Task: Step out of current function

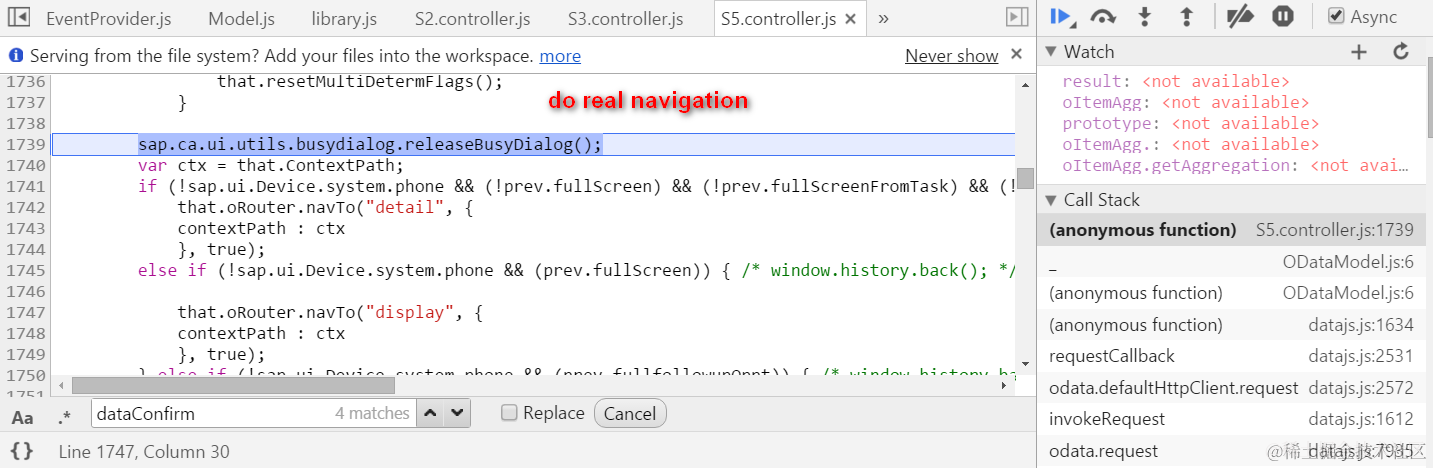Action: [x=1187, y=16]
